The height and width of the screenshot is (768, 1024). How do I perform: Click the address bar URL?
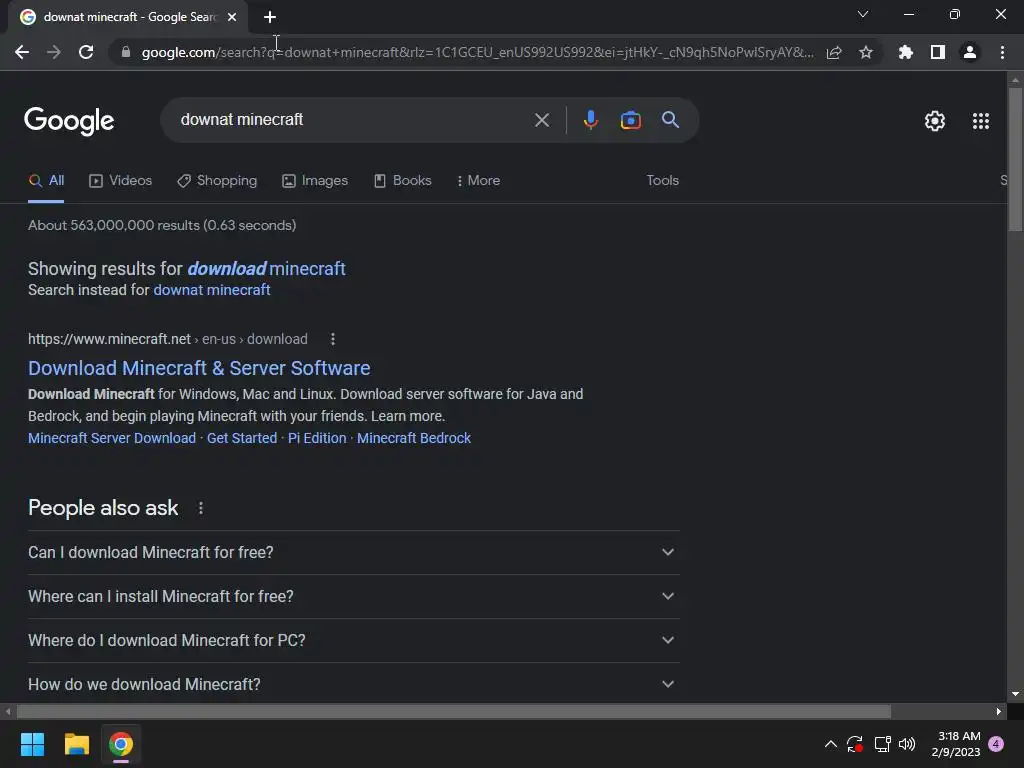coord(477,52)
